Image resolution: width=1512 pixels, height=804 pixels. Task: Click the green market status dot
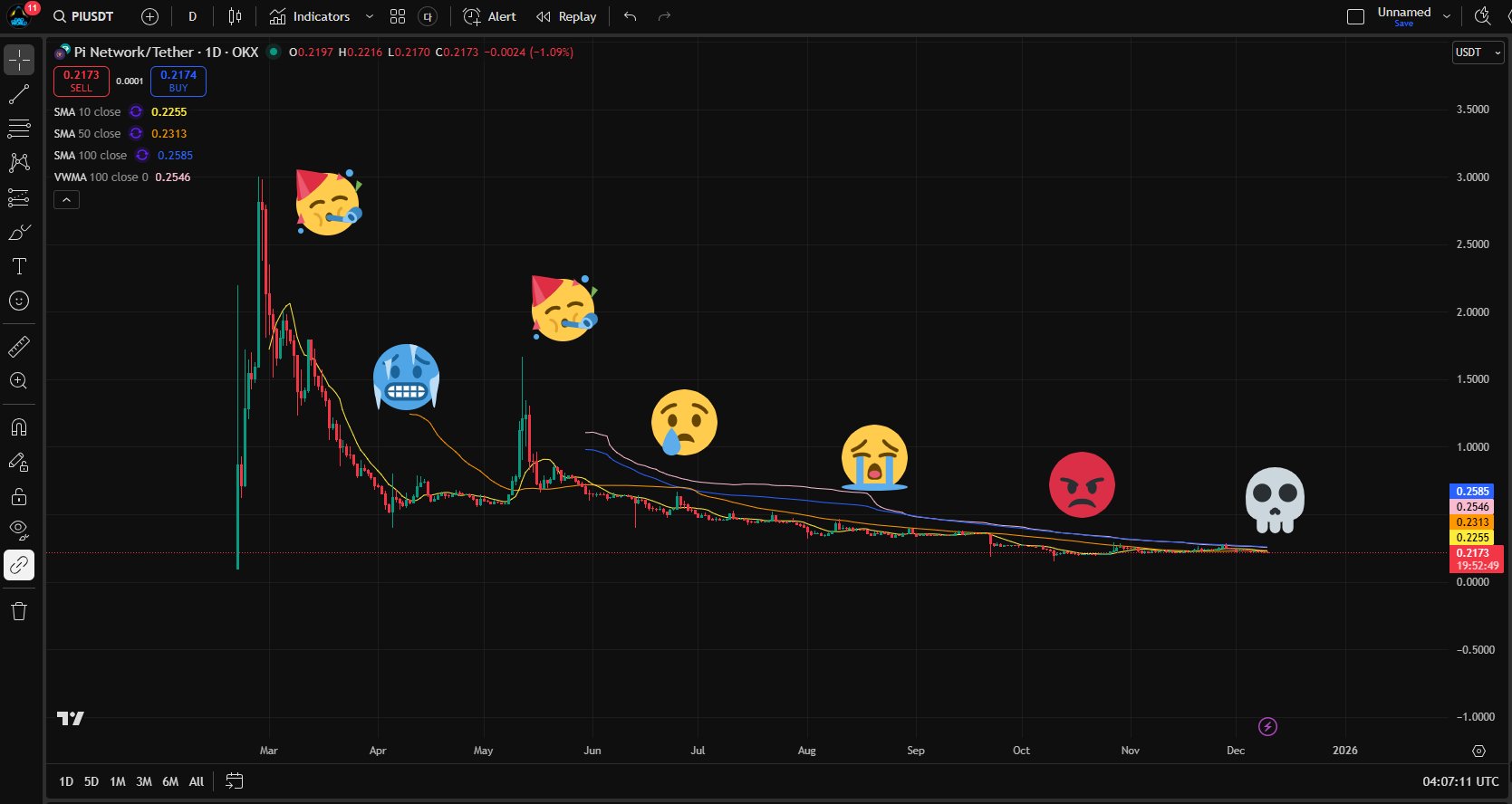click(273, 53)
